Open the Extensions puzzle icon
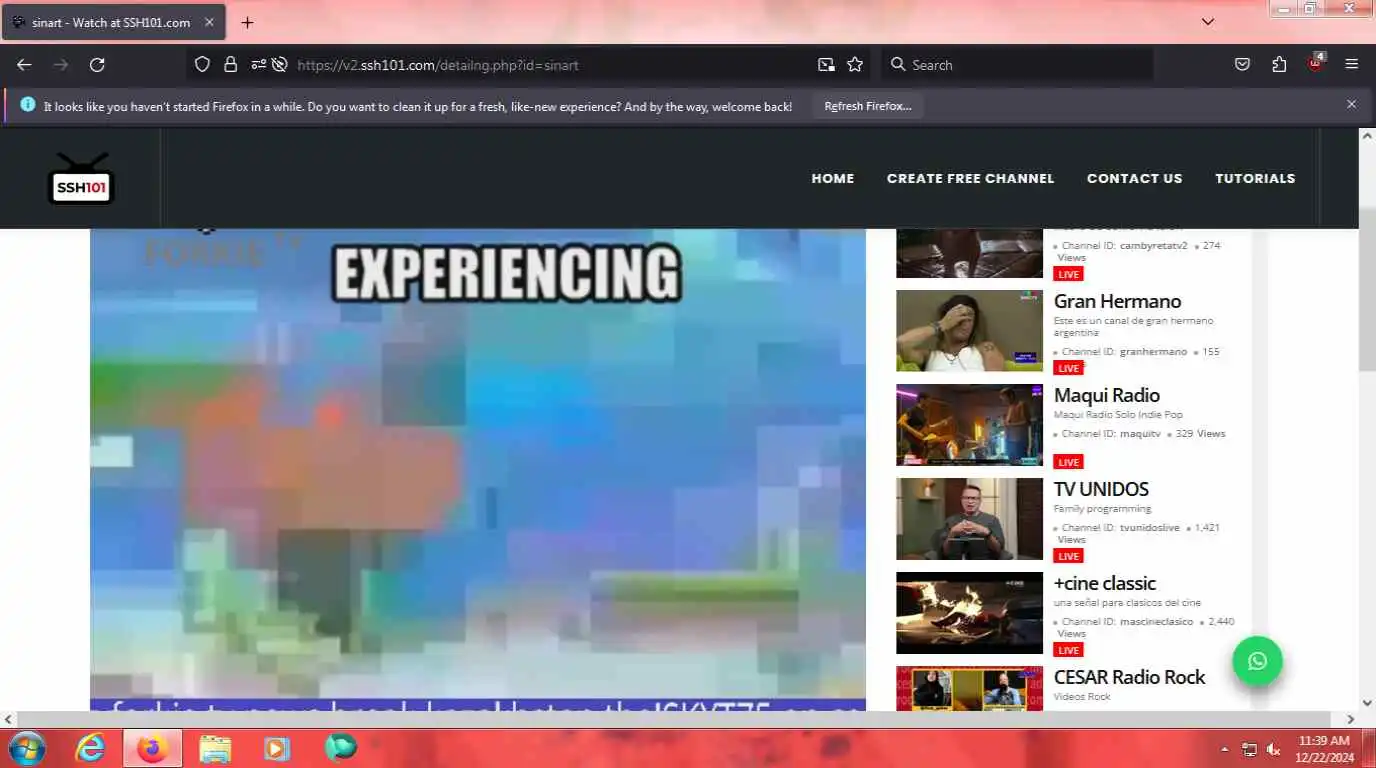 [x=1279, y=65]
